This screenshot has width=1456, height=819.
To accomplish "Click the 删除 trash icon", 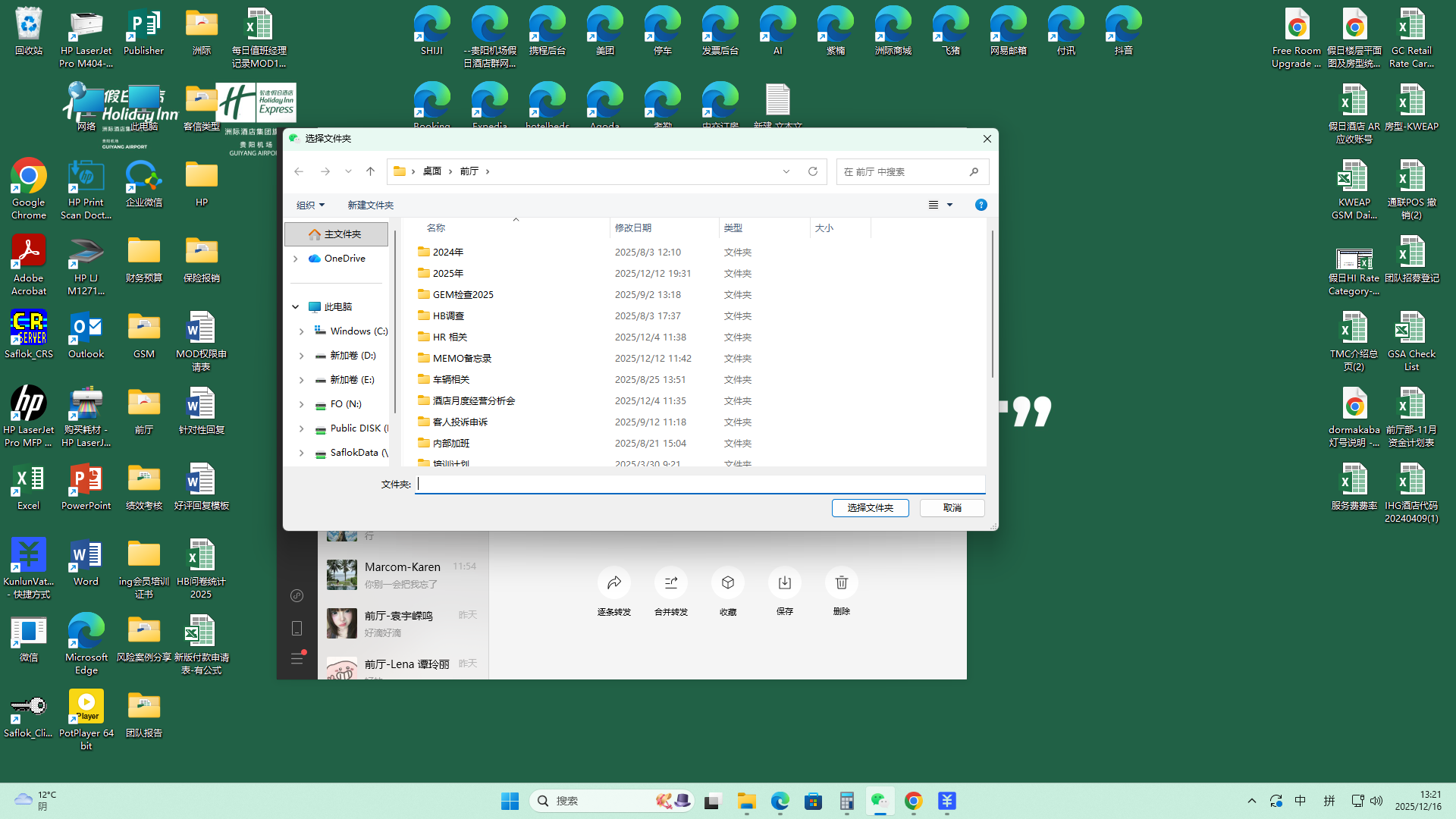I will pyautogui.click(x=841, y=582).
